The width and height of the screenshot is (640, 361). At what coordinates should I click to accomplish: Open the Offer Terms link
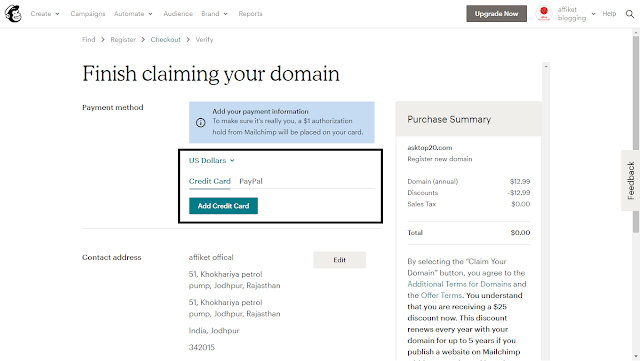(x=441, y=296)
